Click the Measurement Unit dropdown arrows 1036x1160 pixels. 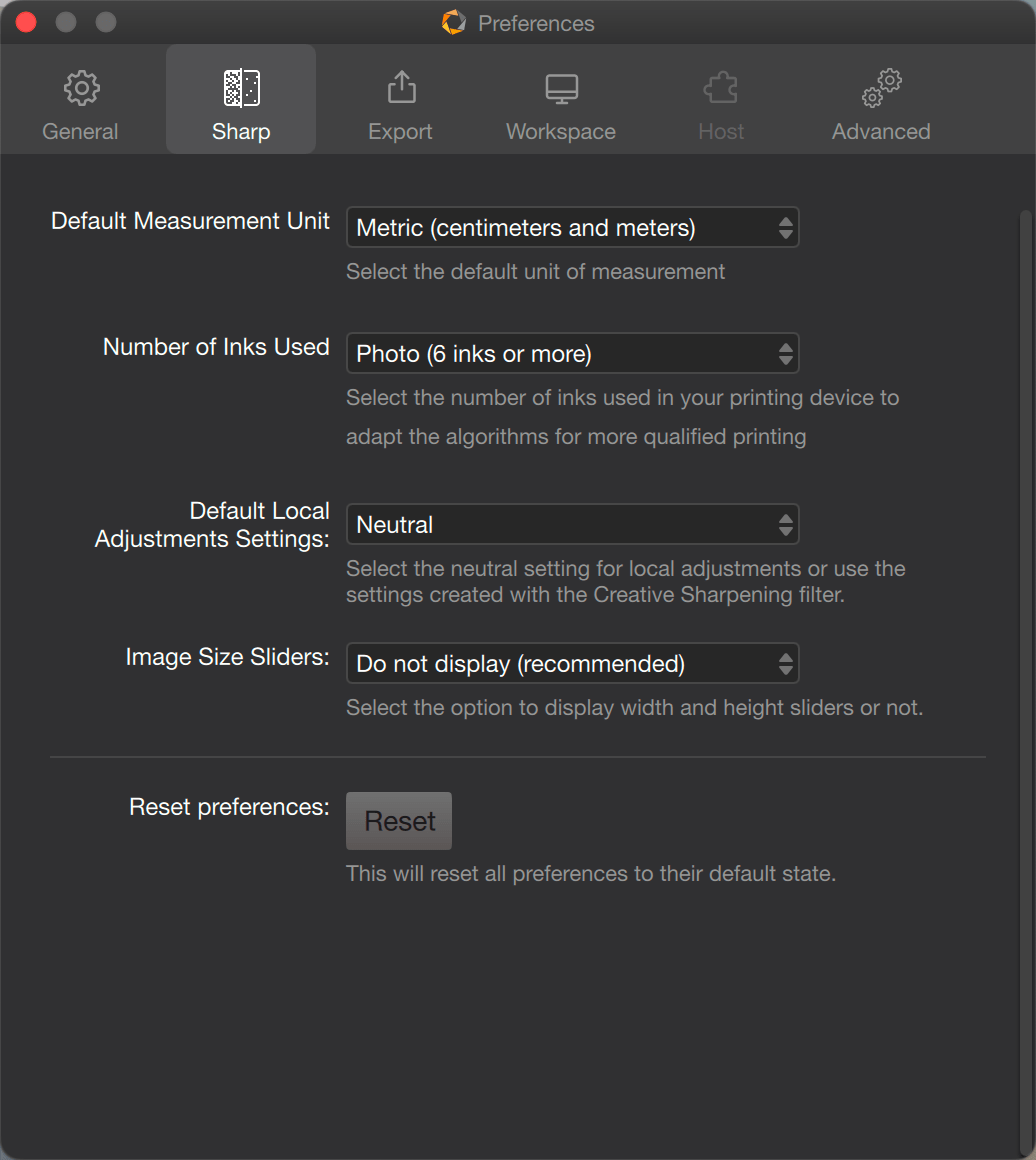point(786,228)
